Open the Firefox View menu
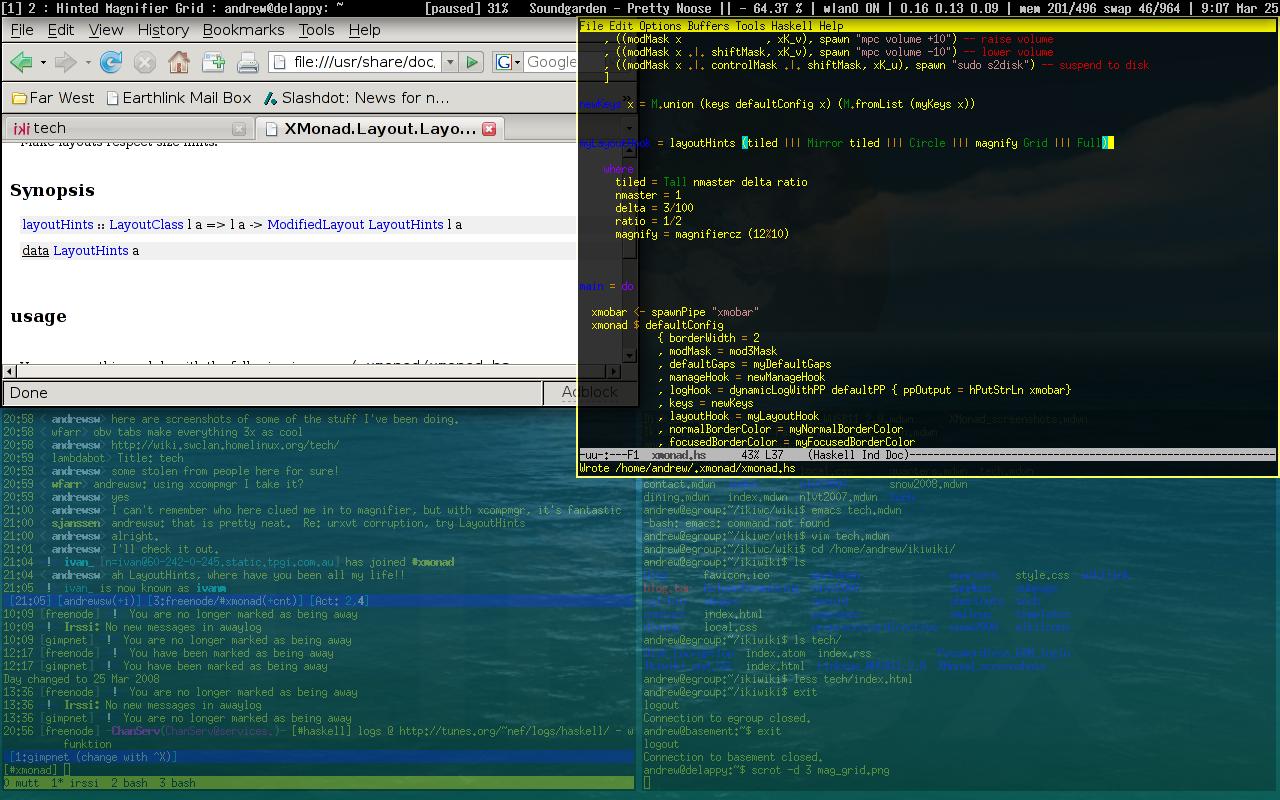 [x=106, y=30]
